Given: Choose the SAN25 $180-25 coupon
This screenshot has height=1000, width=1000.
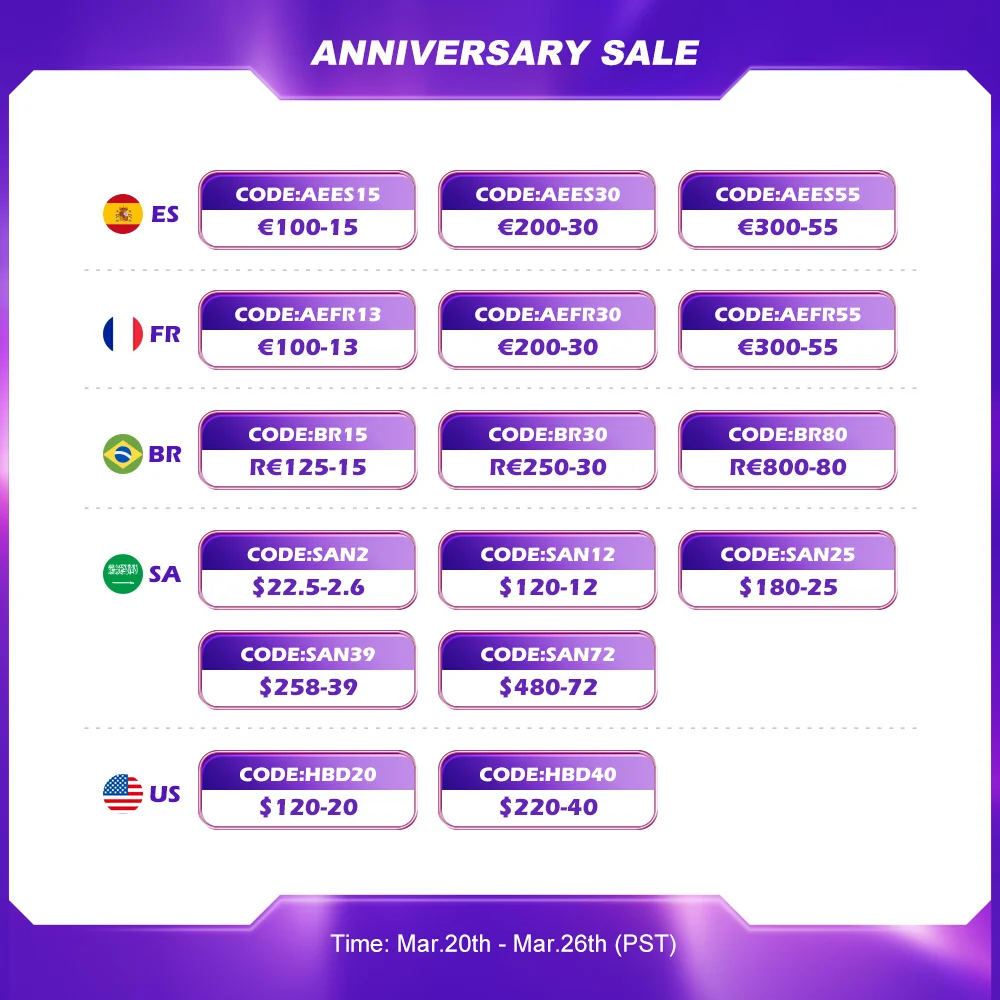Looking at the screenshot, I should coord(788,570).
